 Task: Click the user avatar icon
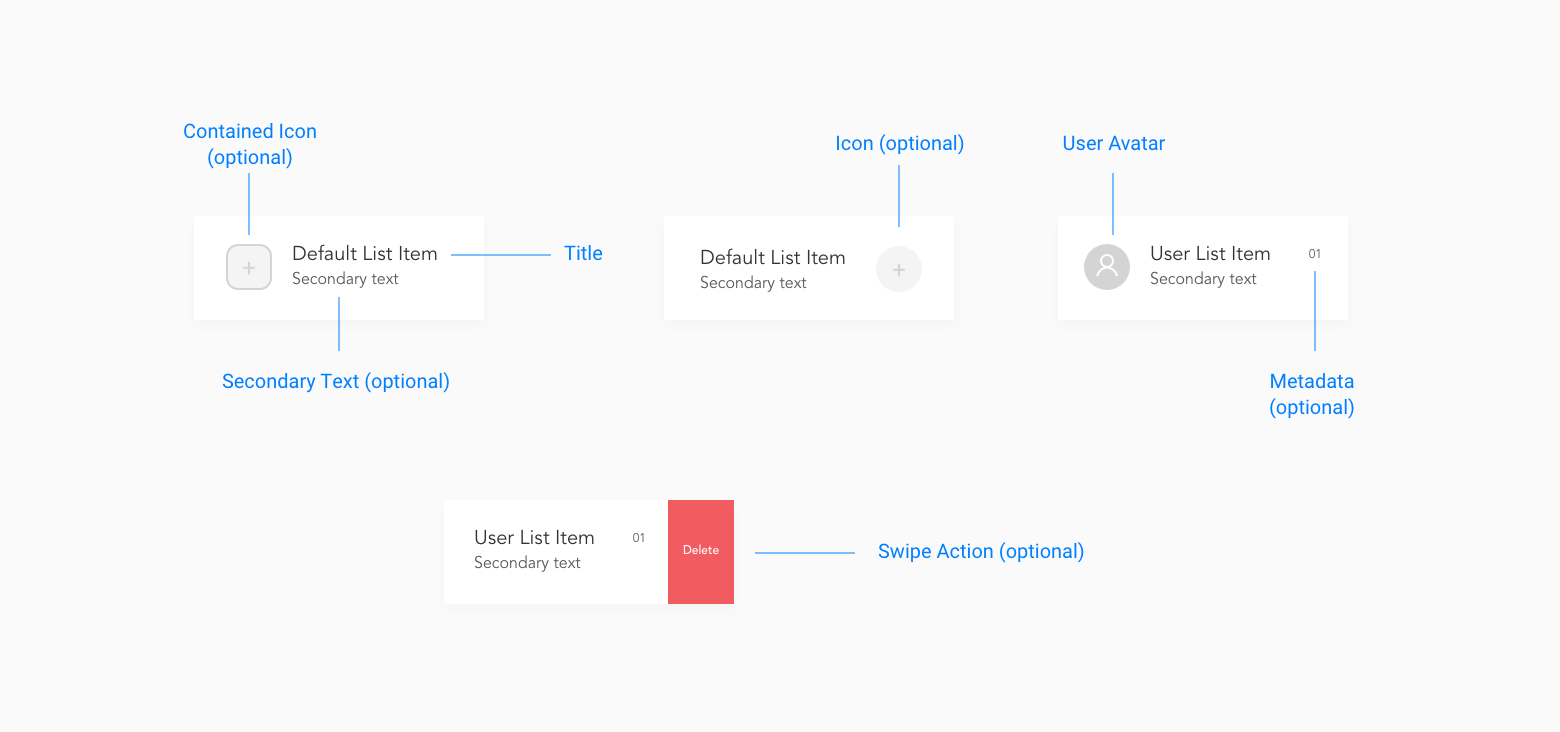(x=1107, y=267)
